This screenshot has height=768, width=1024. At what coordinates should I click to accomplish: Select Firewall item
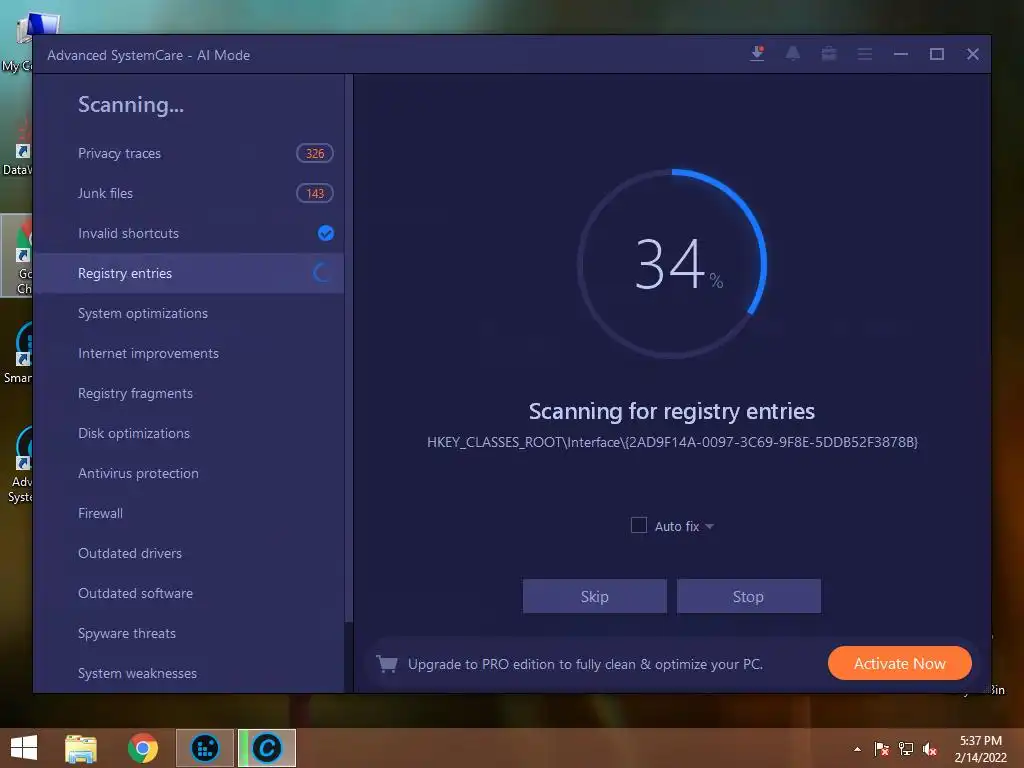point(188,513)
